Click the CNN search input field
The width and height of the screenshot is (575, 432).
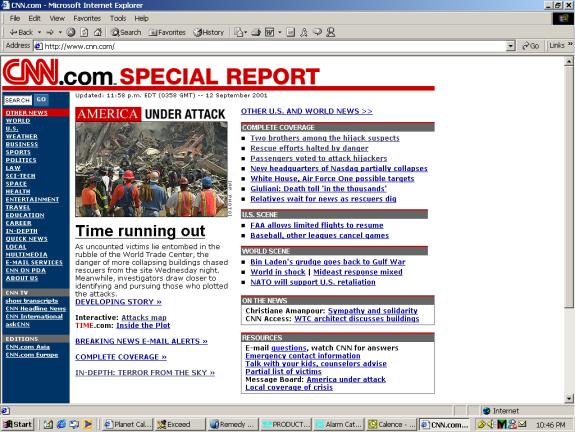(18, 100)
